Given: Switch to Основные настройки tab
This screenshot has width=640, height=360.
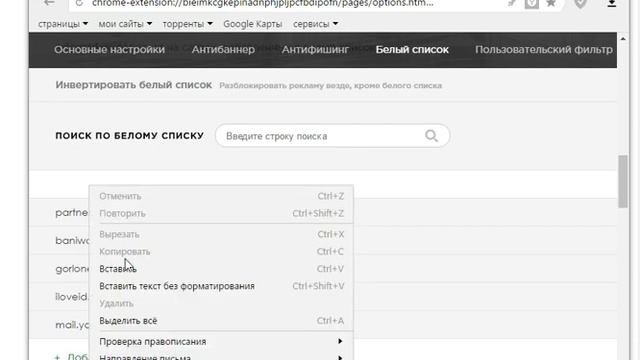Looking at the screenshot, I should 109,50.
